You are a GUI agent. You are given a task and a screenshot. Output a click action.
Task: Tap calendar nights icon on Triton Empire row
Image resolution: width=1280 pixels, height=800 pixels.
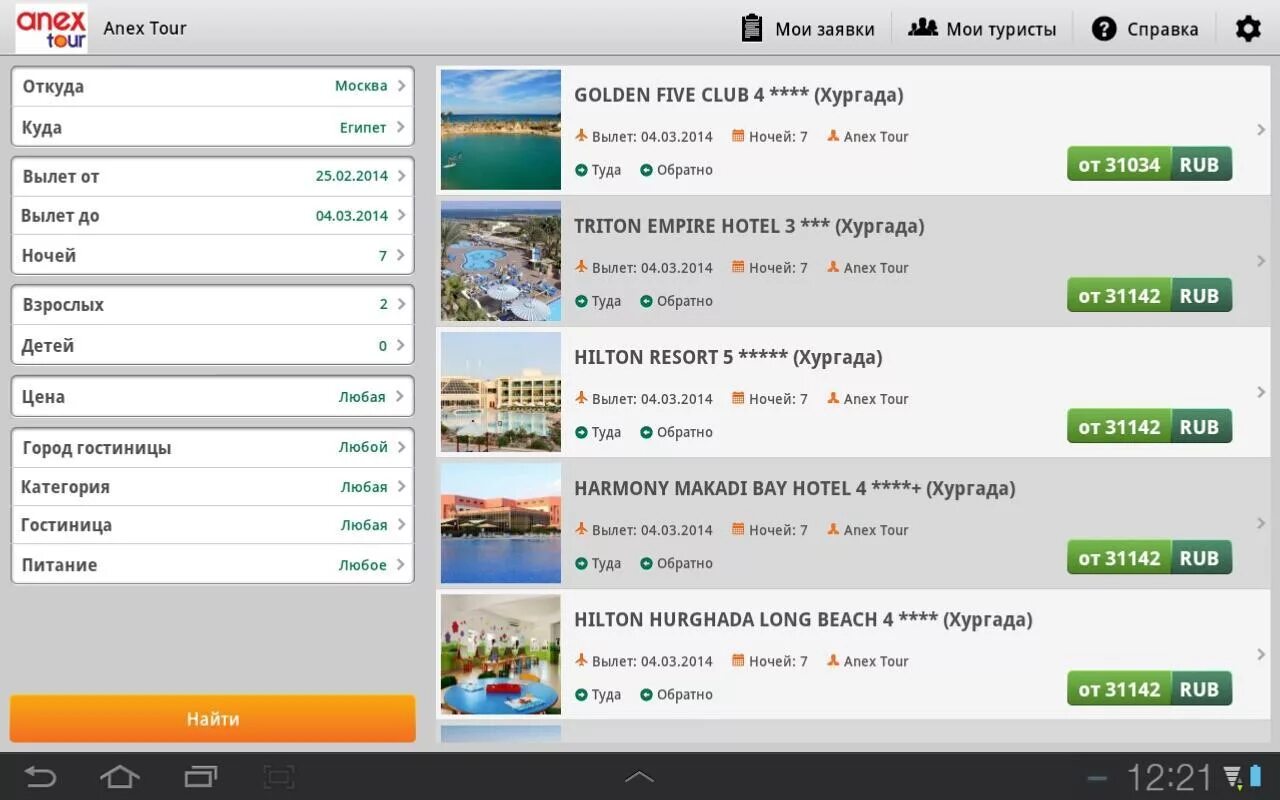click(x=738, y=266)
